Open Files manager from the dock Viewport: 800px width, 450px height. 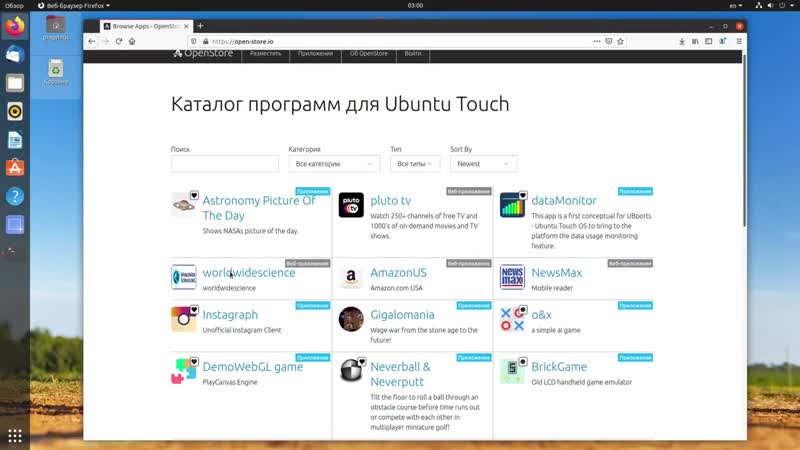click(15, 83)
